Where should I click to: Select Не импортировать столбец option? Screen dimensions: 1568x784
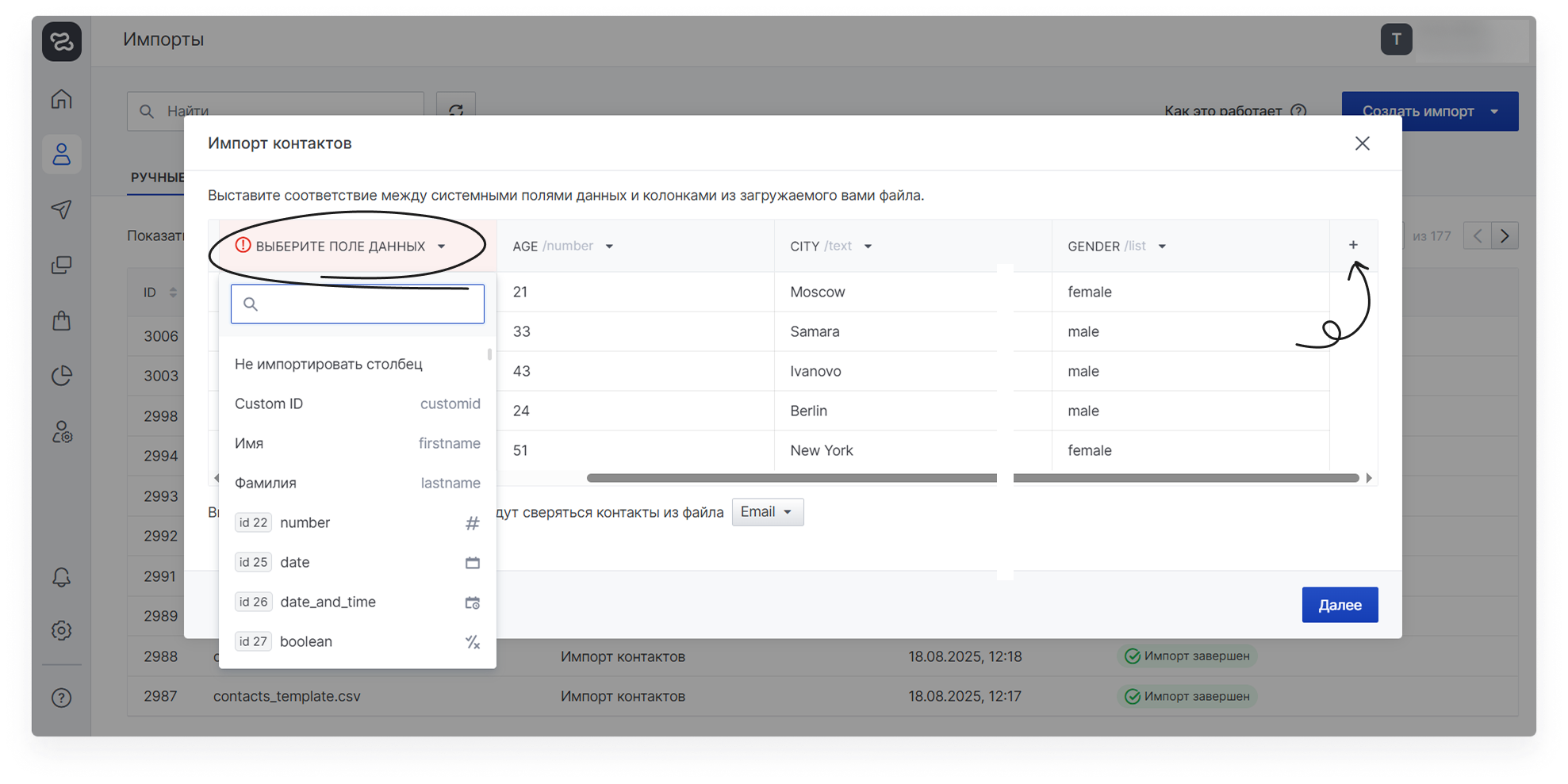pos(358,364)
